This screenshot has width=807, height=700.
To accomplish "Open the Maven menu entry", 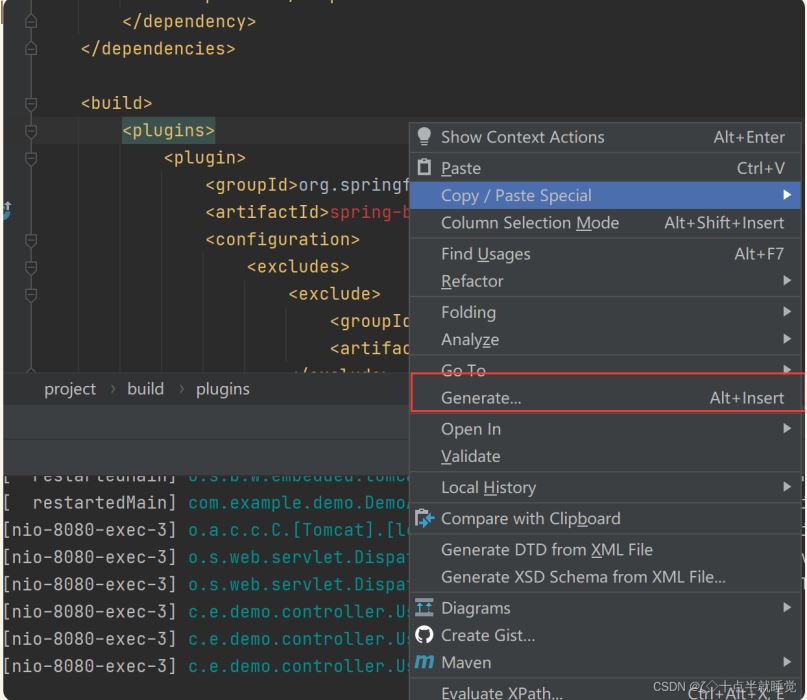I will click(x=605, y=662).
